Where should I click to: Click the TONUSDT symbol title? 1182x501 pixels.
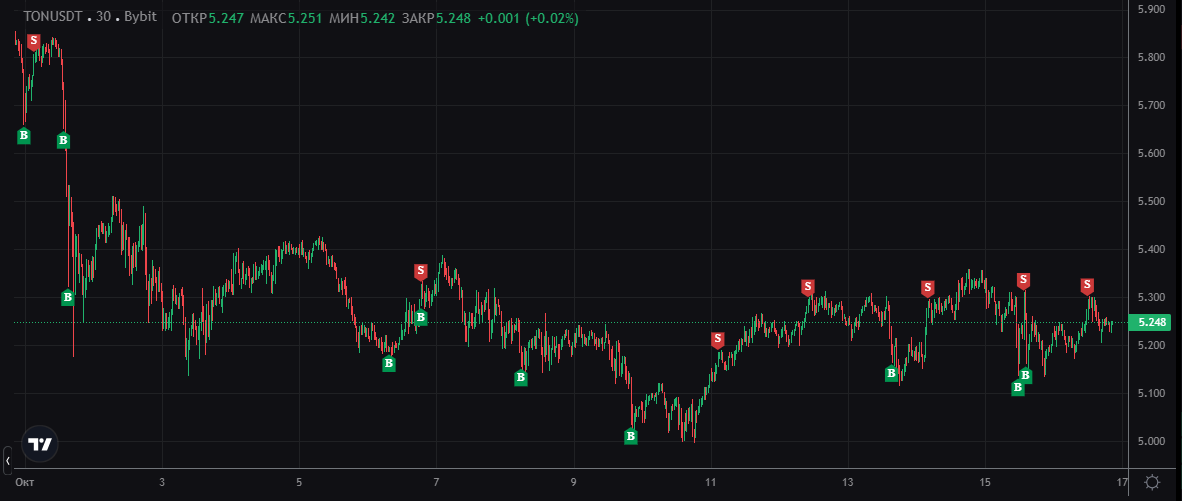pyautogui.click(x=54, y=17)
